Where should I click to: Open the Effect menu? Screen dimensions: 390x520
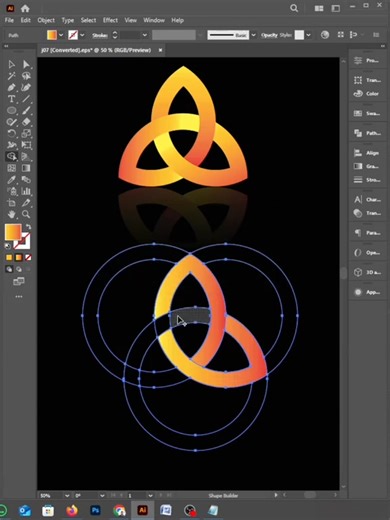110,20
